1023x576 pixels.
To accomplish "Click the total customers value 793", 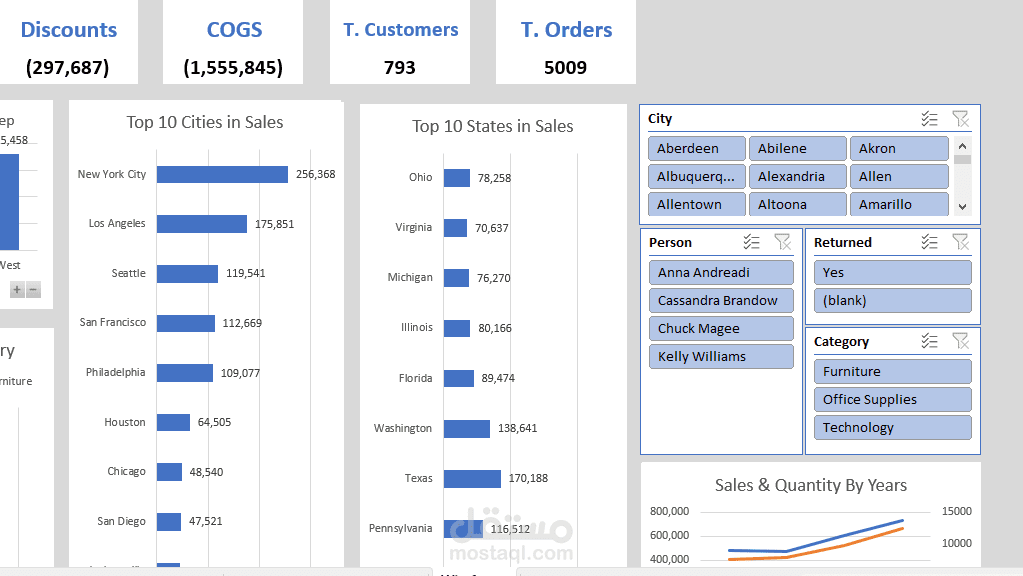I will (399, 68).
